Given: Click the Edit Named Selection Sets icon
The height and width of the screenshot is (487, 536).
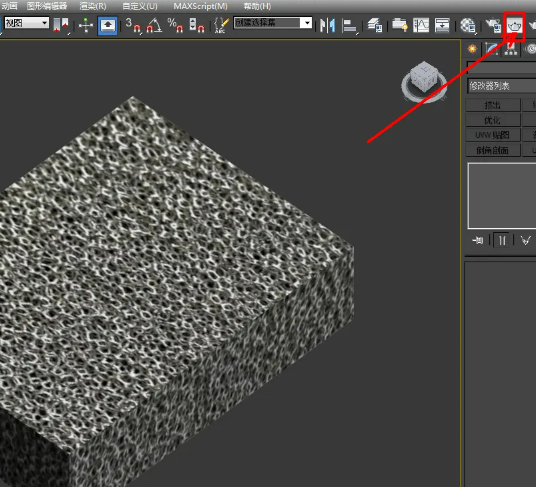Looking at the screenshot, I should pyautogui.click(x=221, y=25).
